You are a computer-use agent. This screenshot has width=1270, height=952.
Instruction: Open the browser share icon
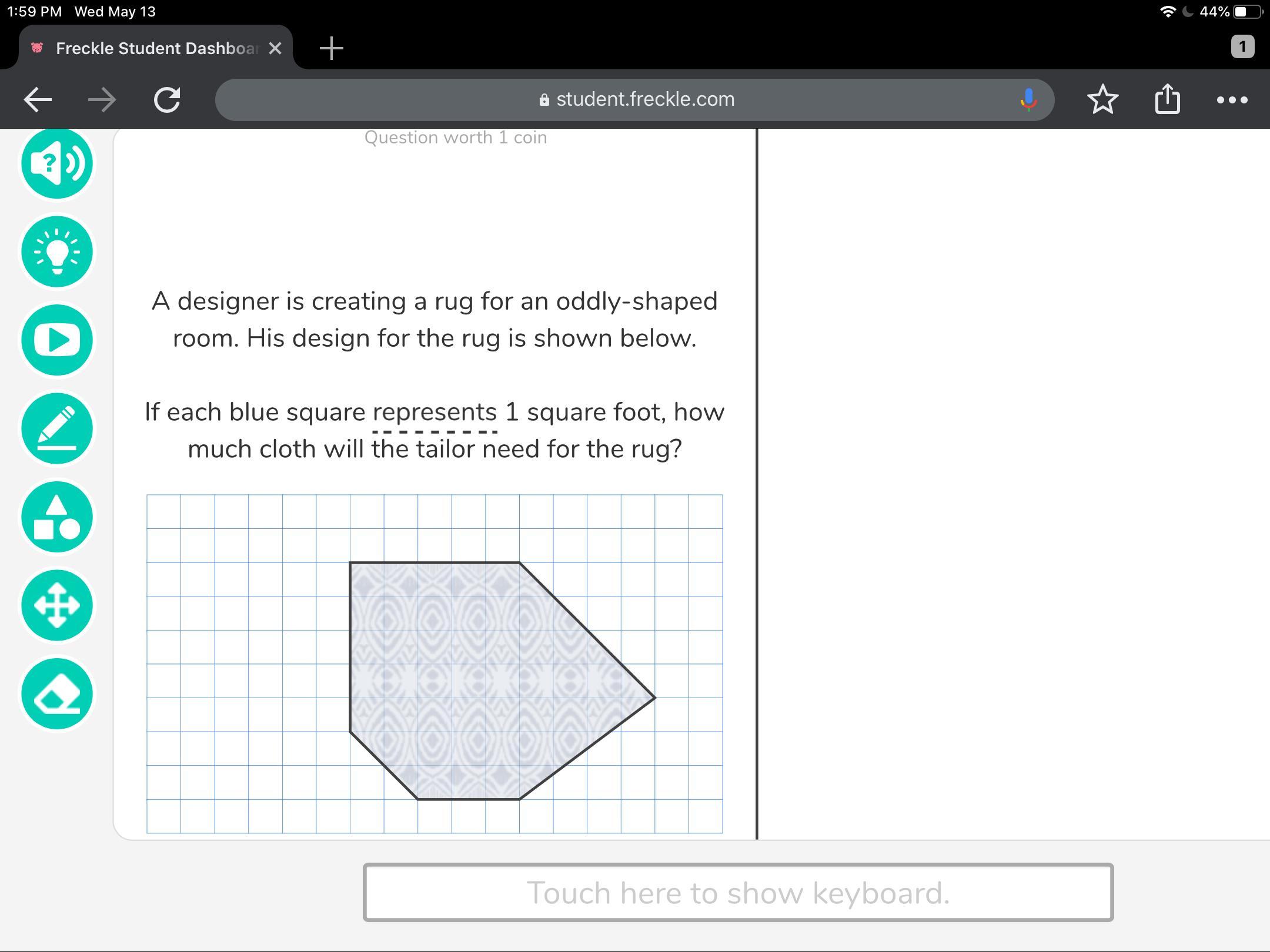pos(1167,99)
